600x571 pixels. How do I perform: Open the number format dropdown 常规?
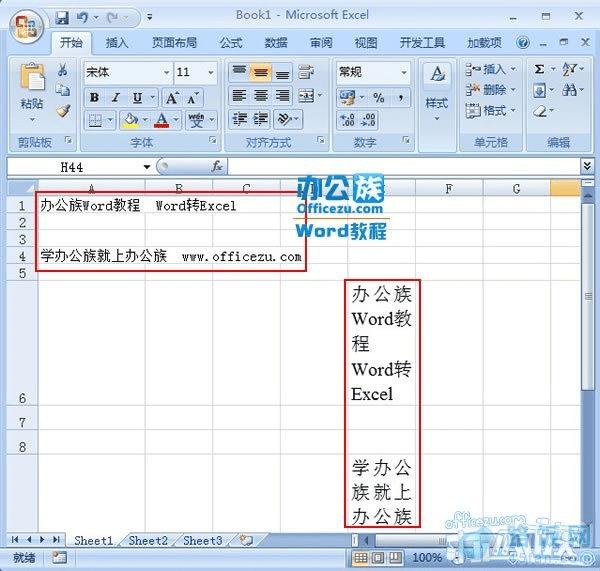[x=404, y=72]
